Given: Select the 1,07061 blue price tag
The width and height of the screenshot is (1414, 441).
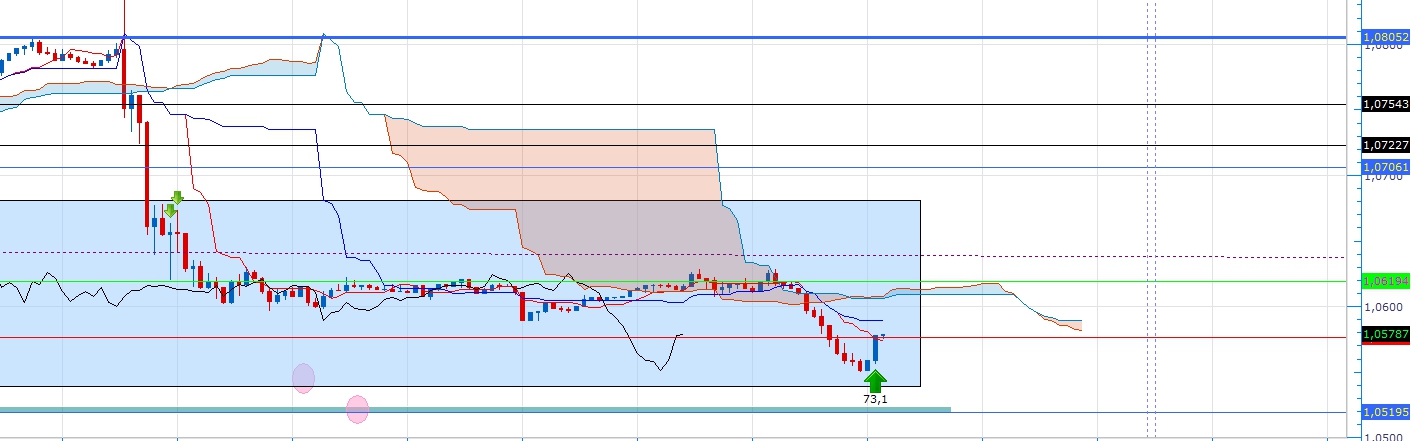Looking at the screenshot, I should (x=1385, y=167).
